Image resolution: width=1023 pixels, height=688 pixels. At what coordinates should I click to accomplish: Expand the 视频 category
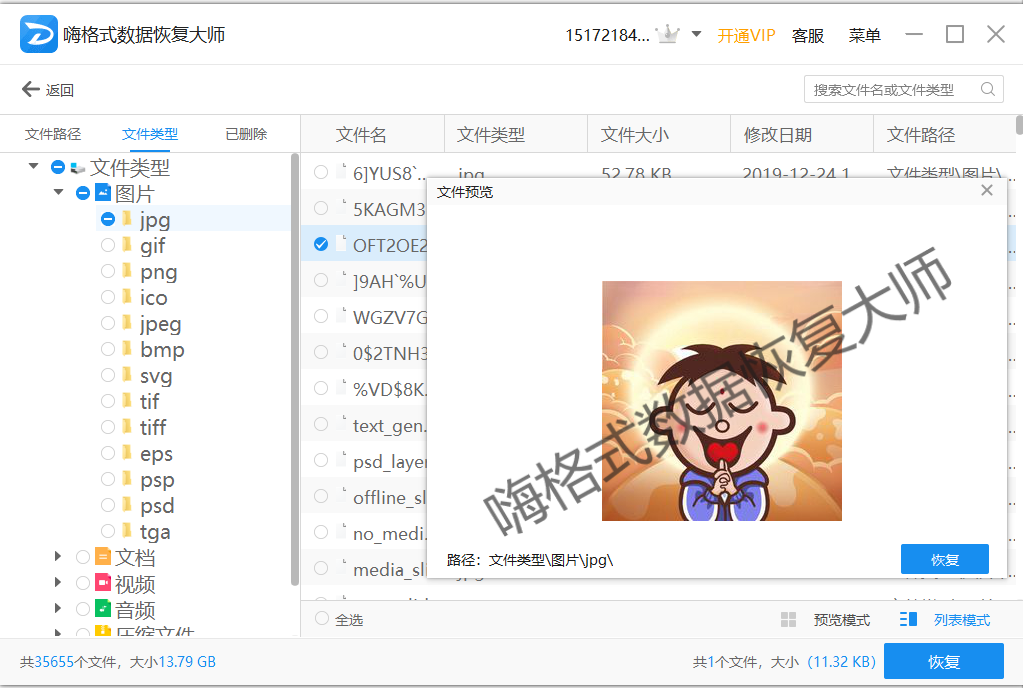[x=58, y=582]
